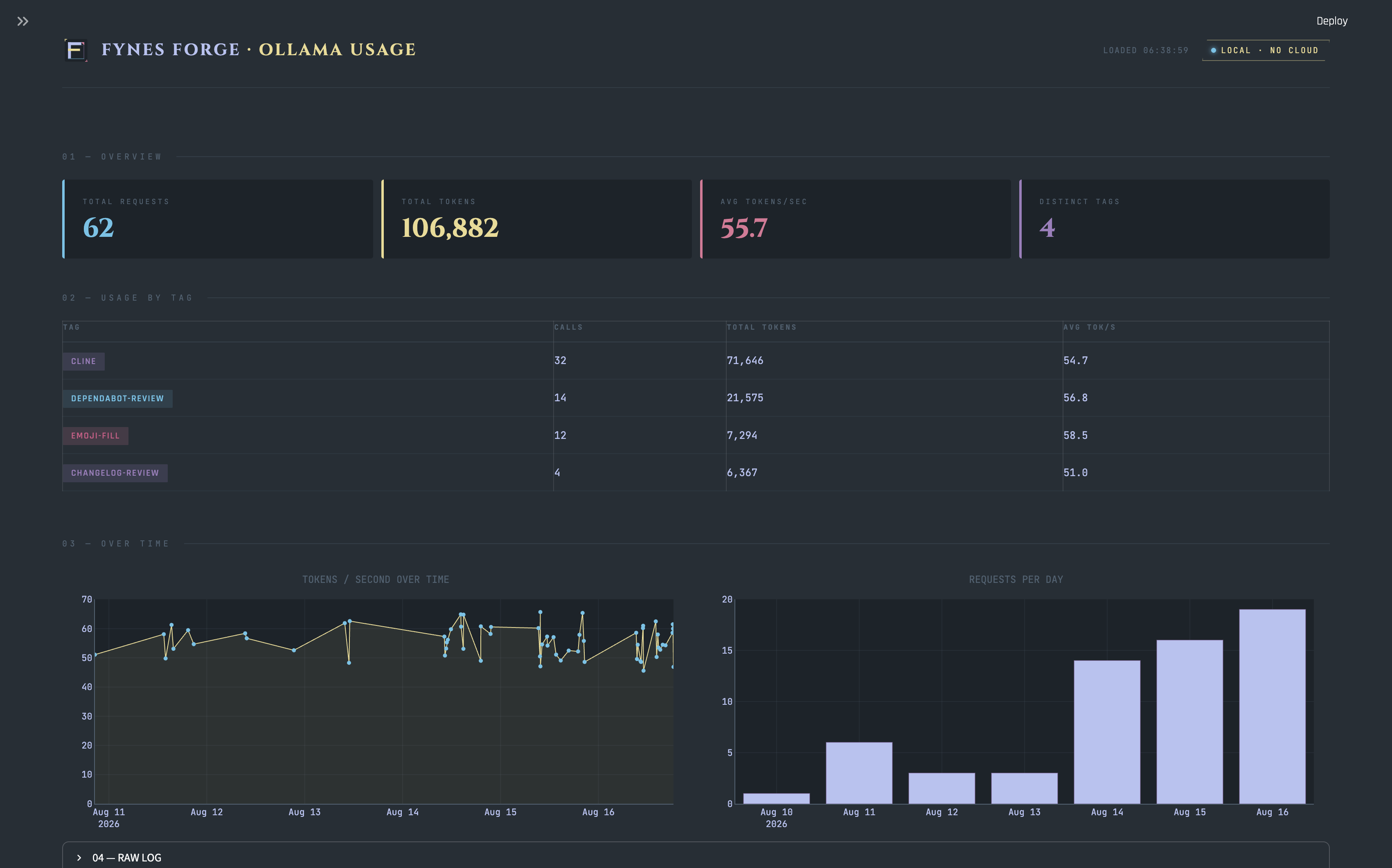Click the 03 — Over Time section heading
This screenshot has width=1392, height=868.
point(116,544)
